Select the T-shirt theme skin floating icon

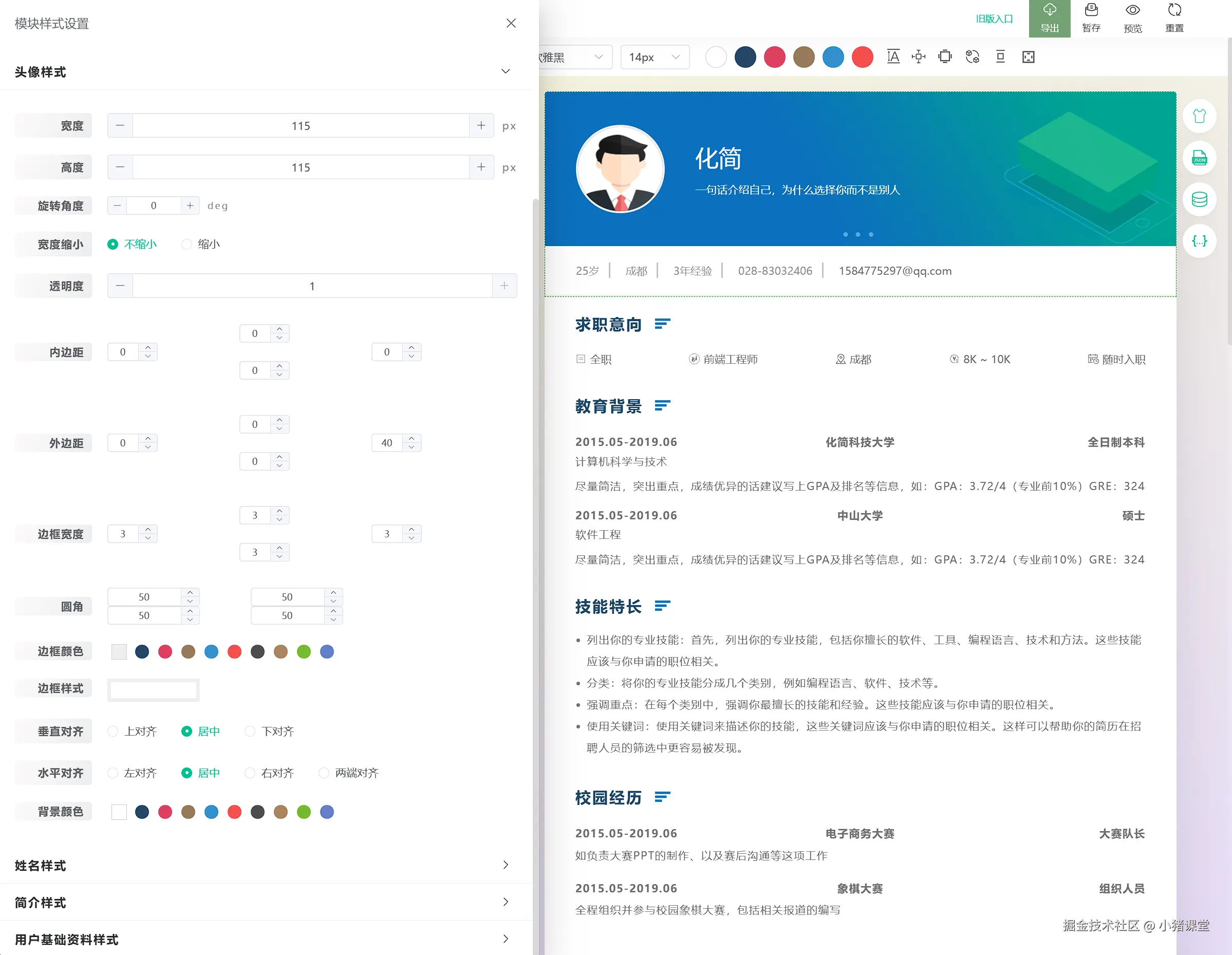click(x=1199, y=116)
